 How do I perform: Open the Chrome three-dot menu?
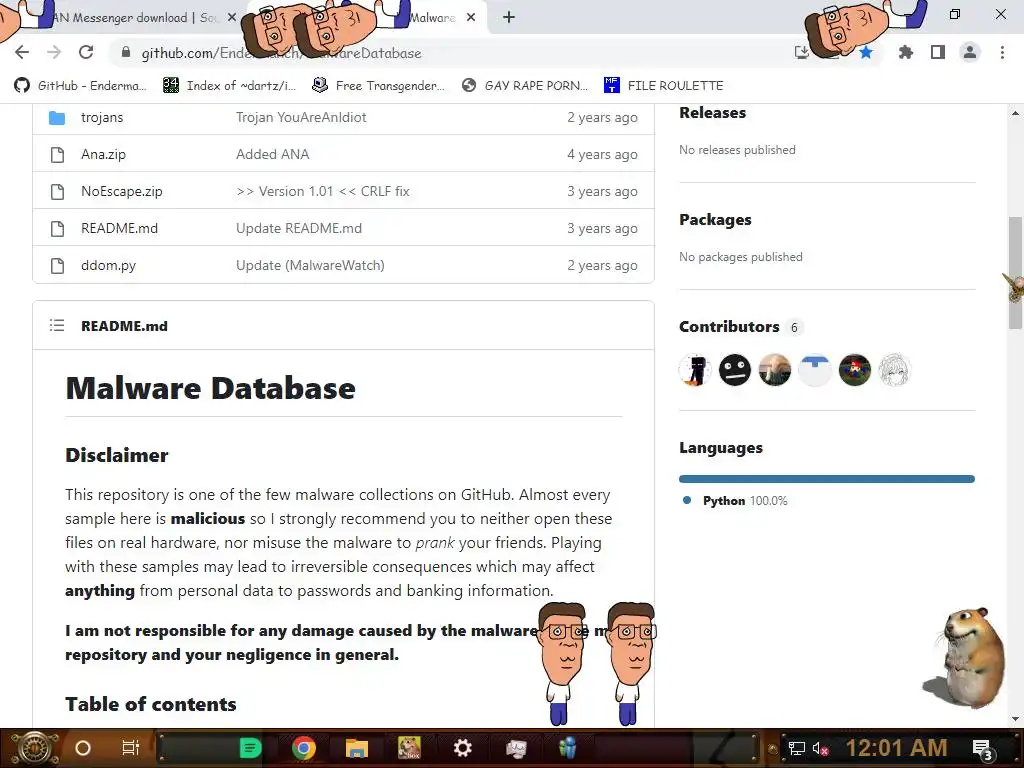point(1002,52)
